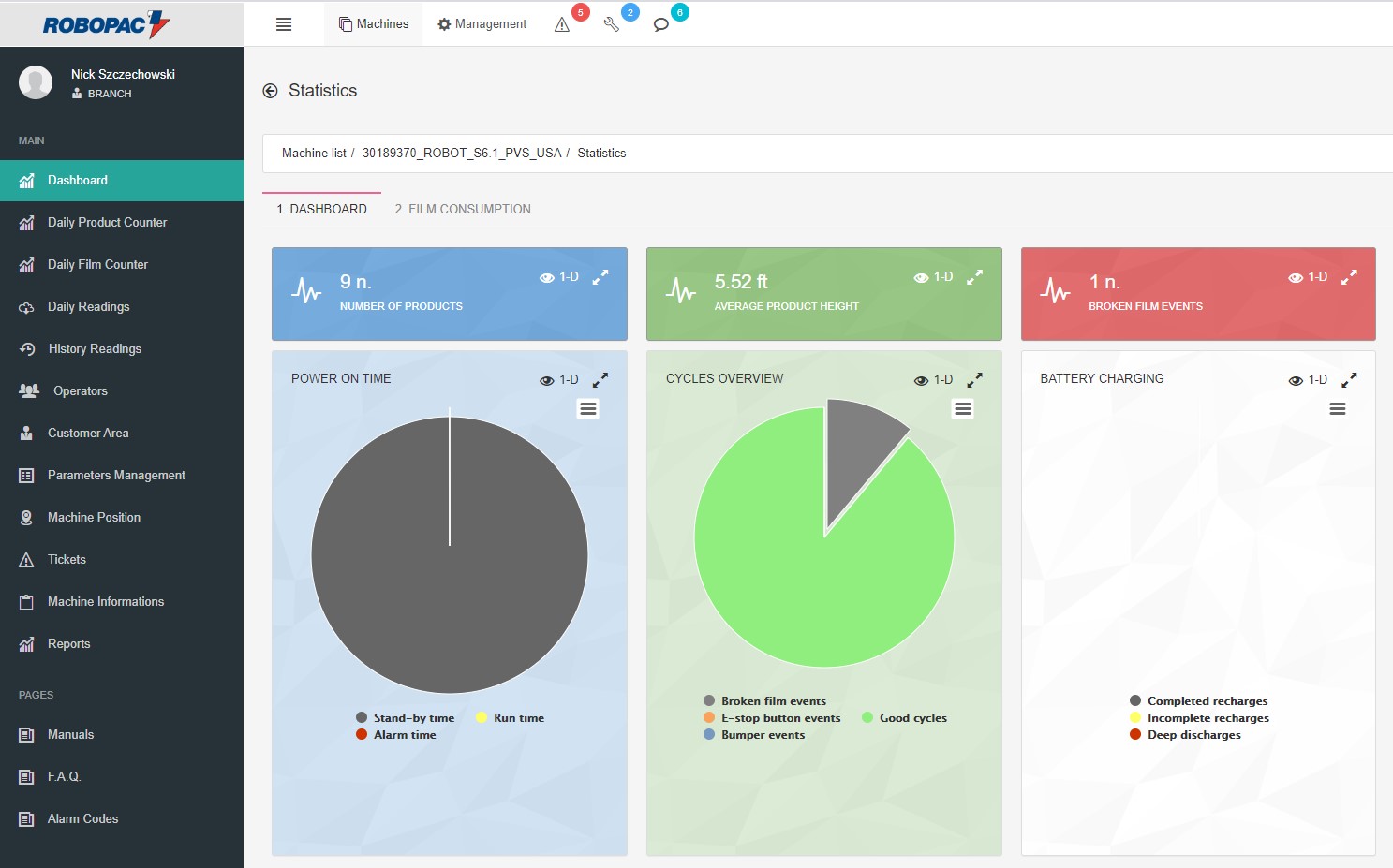The width and height of the screenshot is (1393, 868).
Task: Open the Operators section from the sidebar
Action: 27,390
